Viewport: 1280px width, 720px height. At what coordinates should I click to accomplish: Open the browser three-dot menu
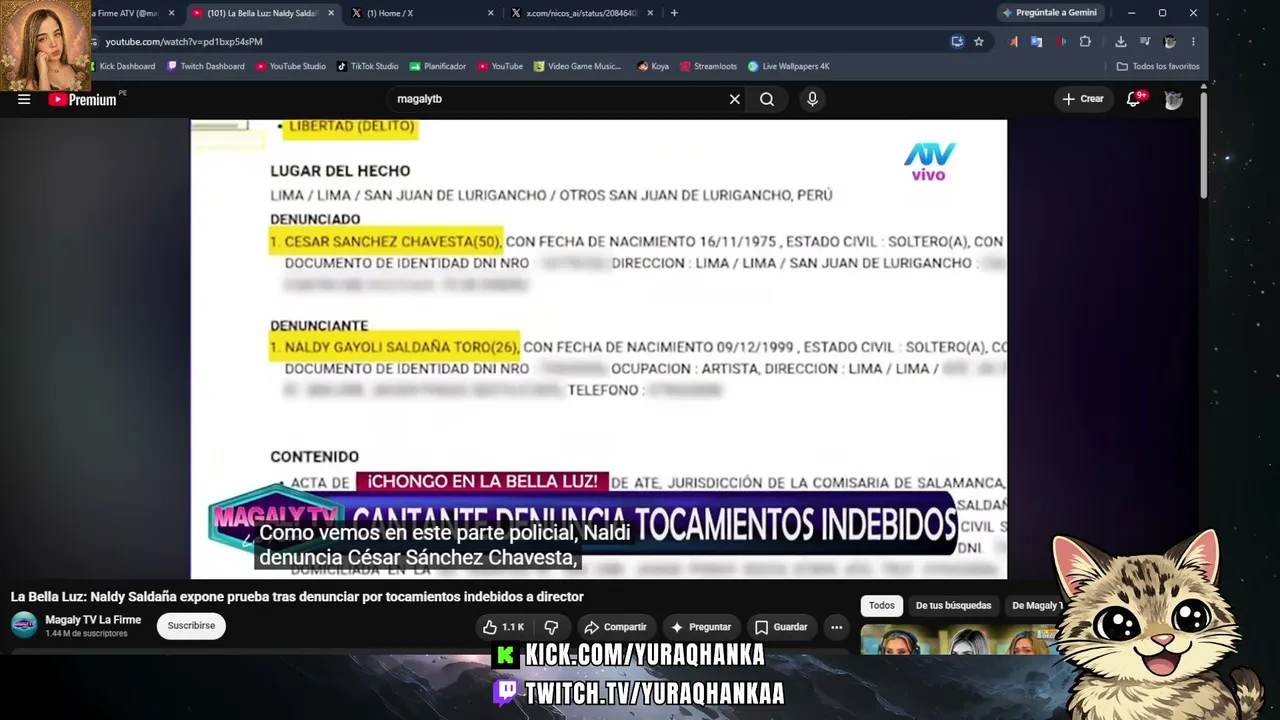coord(1193,41)
